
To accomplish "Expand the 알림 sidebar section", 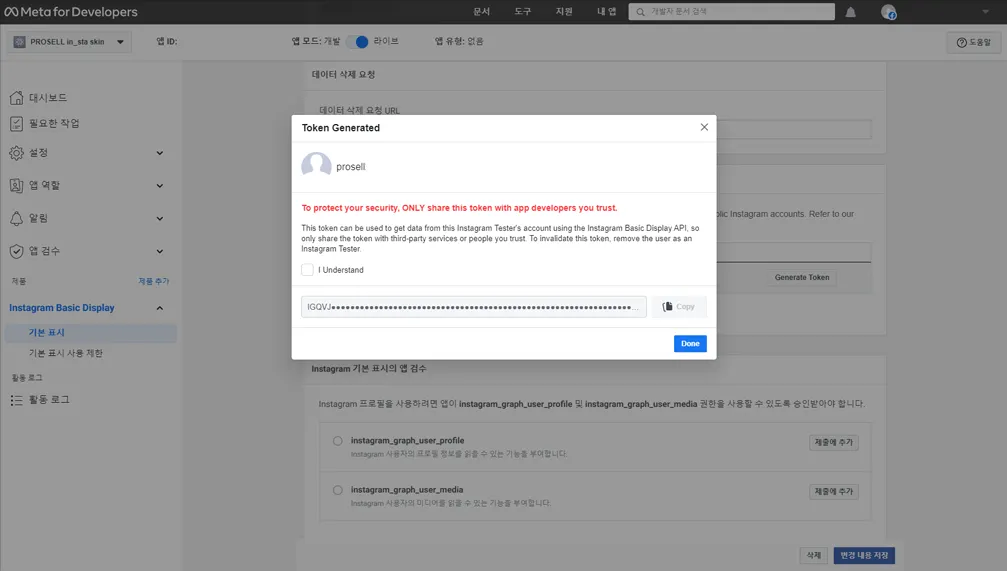I will (160, 218).
